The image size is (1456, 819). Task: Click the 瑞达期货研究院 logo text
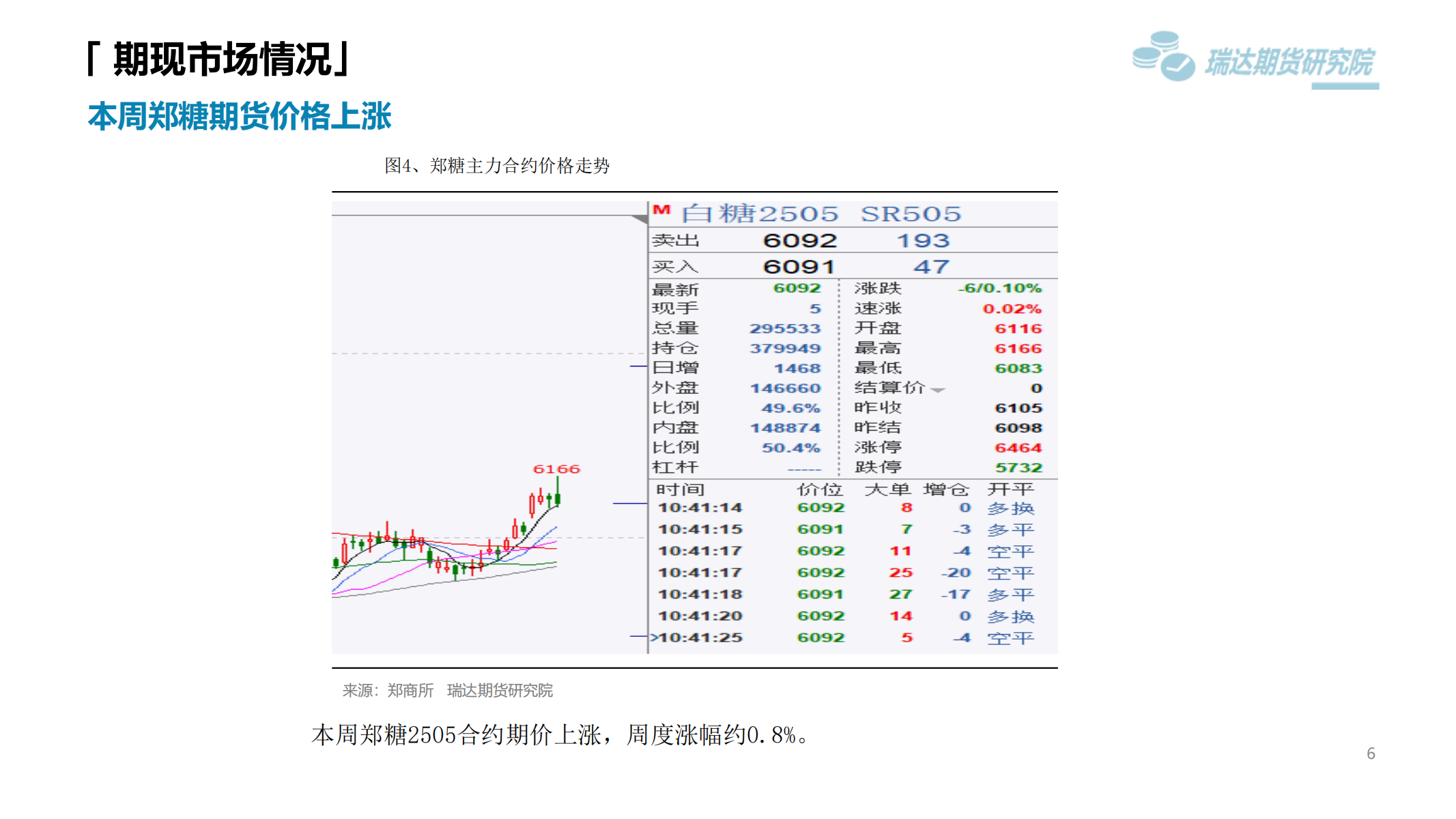[x=1289, y=63]
